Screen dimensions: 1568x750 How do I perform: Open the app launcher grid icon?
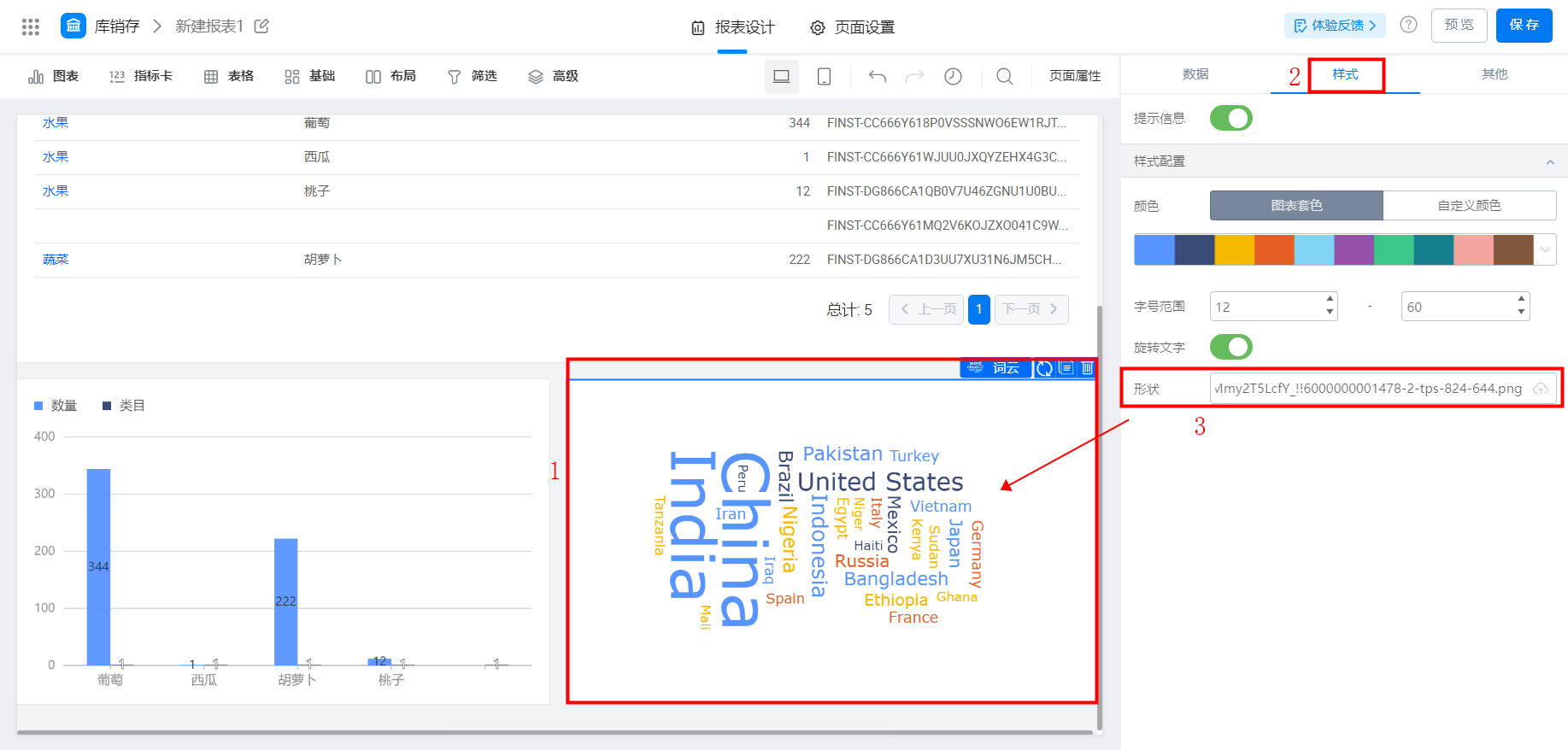coord(31,26)
